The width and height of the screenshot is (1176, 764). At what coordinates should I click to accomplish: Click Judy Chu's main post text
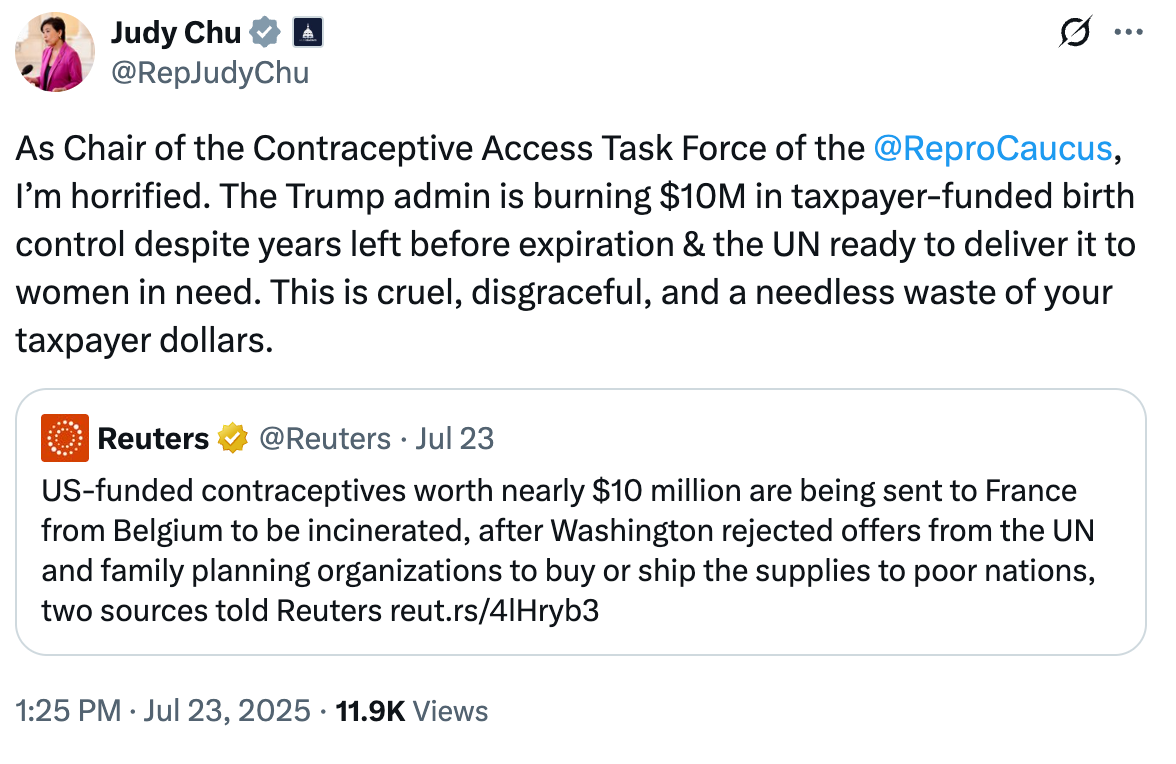click(x=560, y=245)
